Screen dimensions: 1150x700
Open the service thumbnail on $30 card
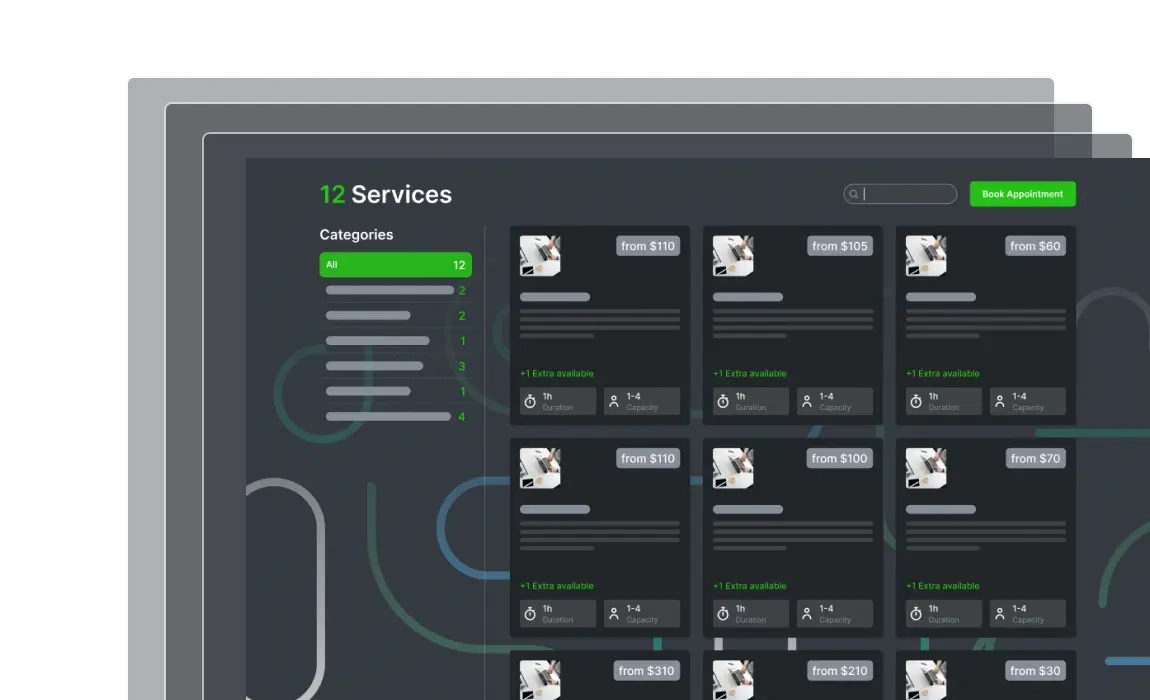click(926, 679)
